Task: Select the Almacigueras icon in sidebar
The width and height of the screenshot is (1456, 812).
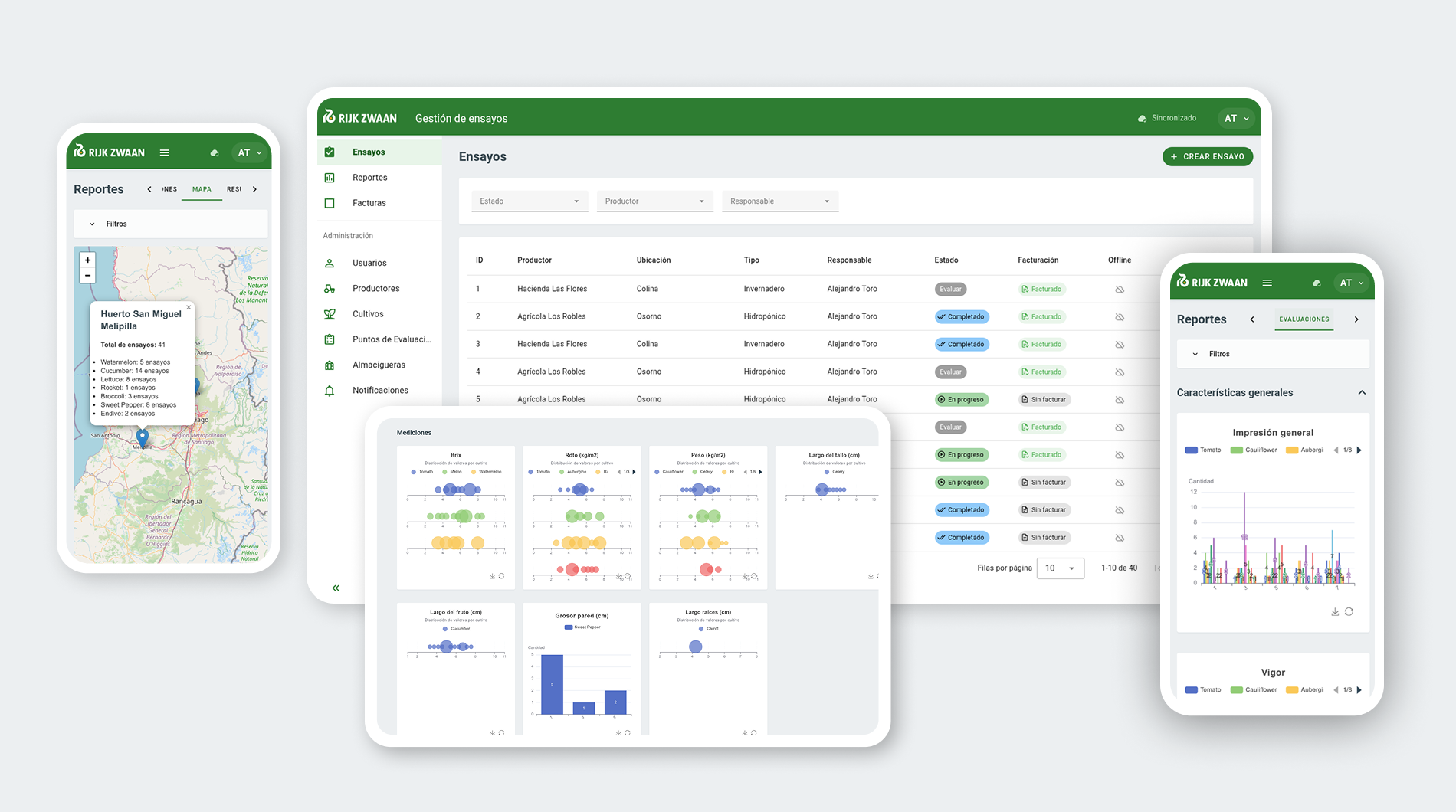Action: 330,365
